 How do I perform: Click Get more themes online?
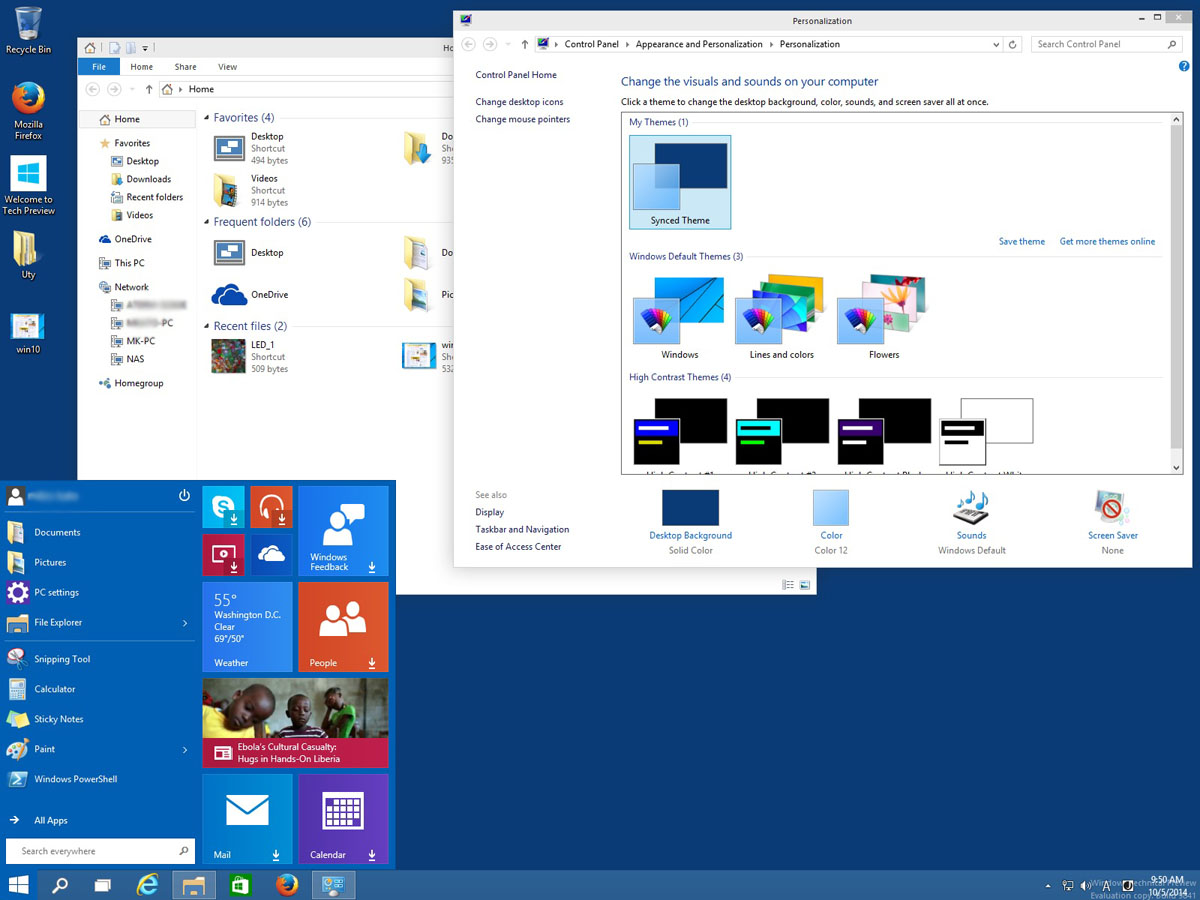pyautogui.click(x=1107, y=241)
